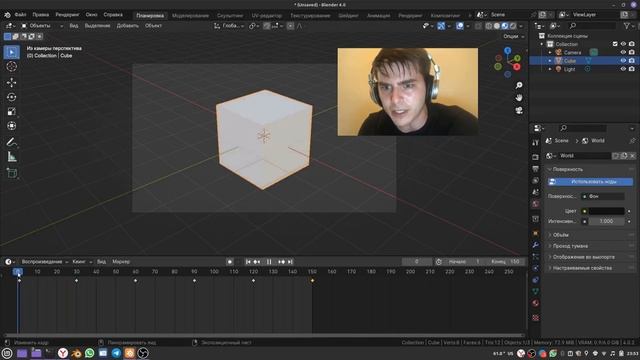Viewport: 640px width, 360px height.
Task: Expand the Volume (Объём) panel
Action: click(x=591, y=235)
